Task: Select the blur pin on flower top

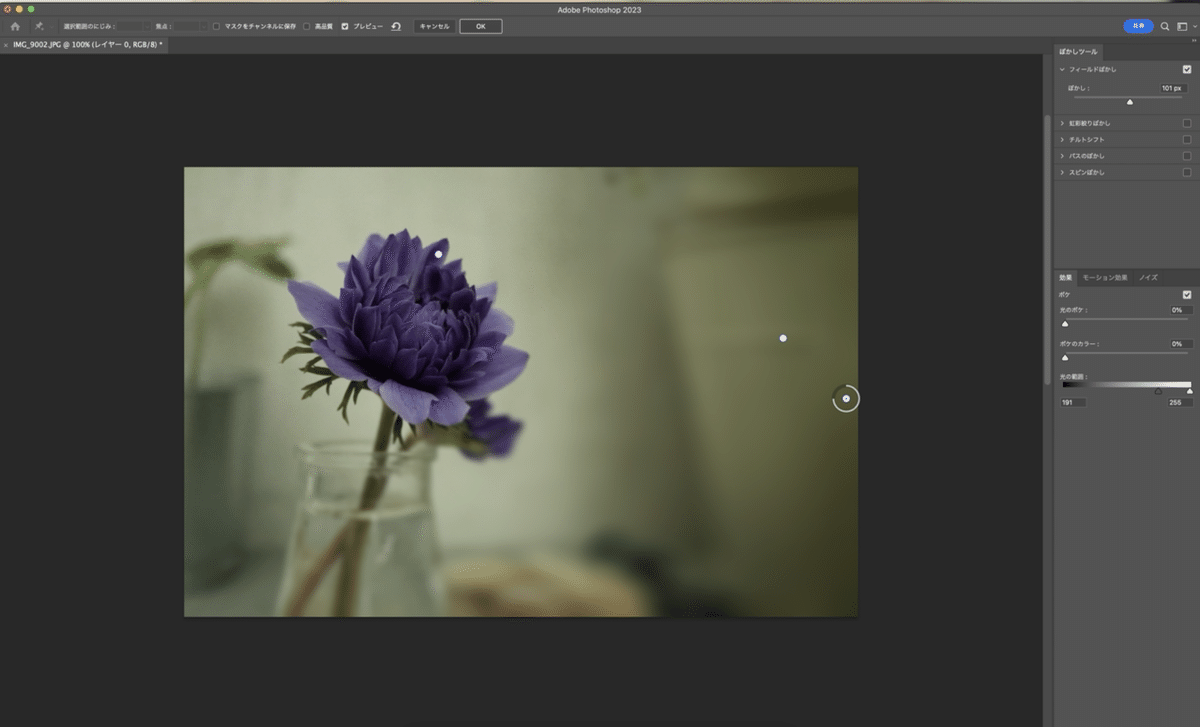Action: [438, 254]
